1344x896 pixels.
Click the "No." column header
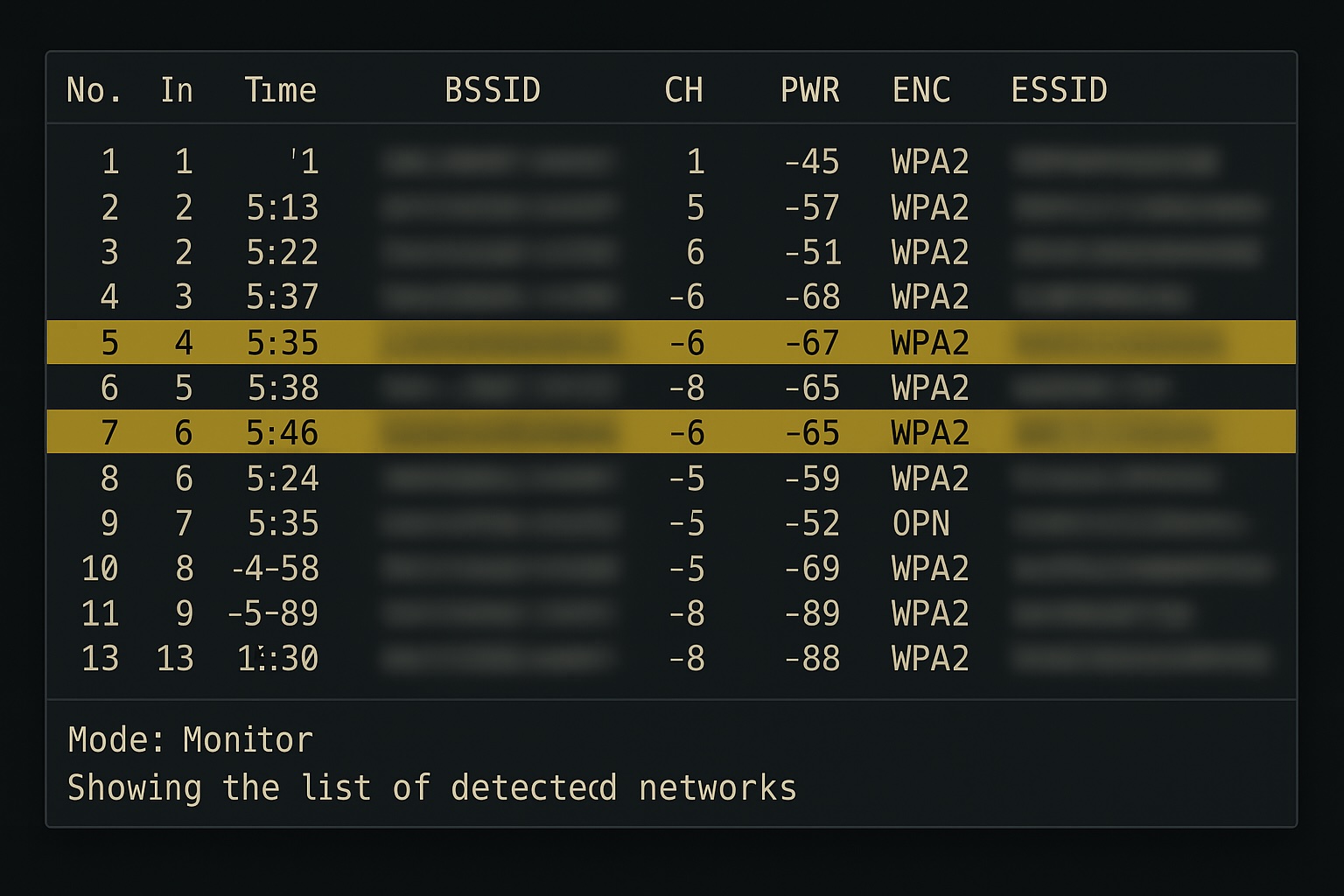pos(94,90)
